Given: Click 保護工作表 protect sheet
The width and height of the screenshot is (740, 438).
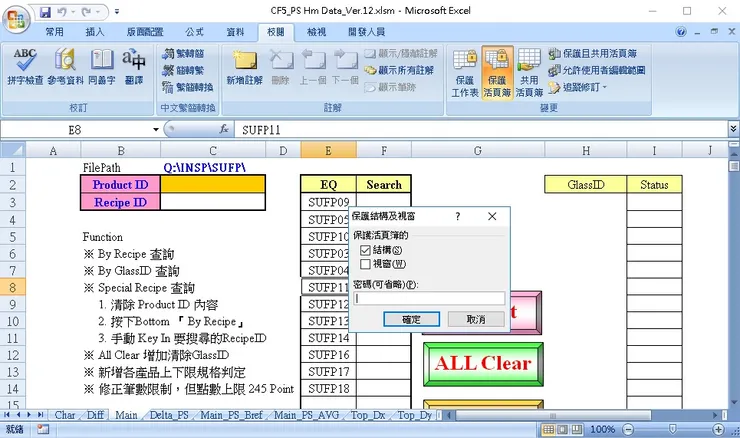Looking at the screenshot, I should click(x=465, y=73).
